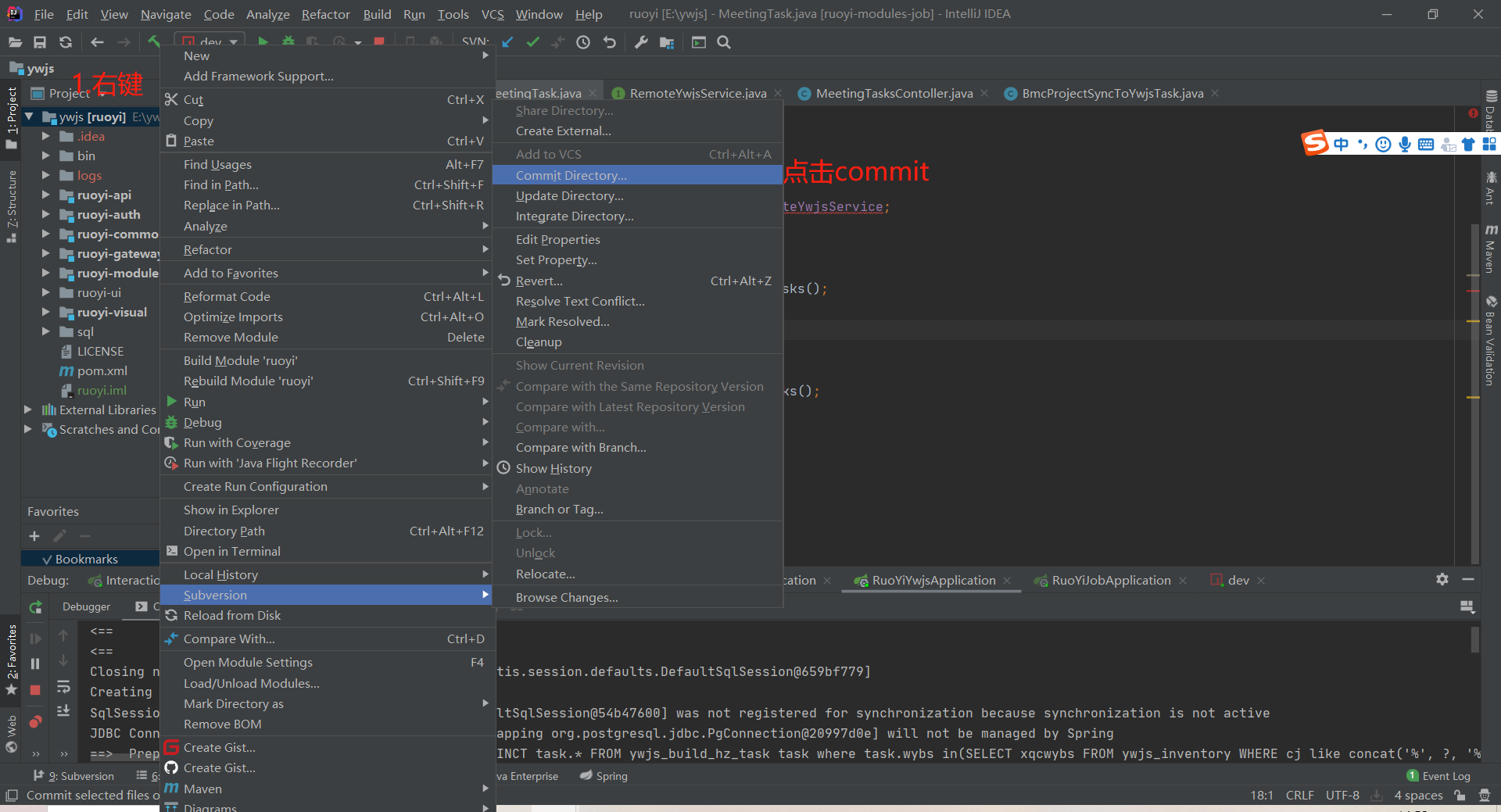Stop the debug session with the red square
The height and width of the screenshot is (812, 1501).
(35, 690)
